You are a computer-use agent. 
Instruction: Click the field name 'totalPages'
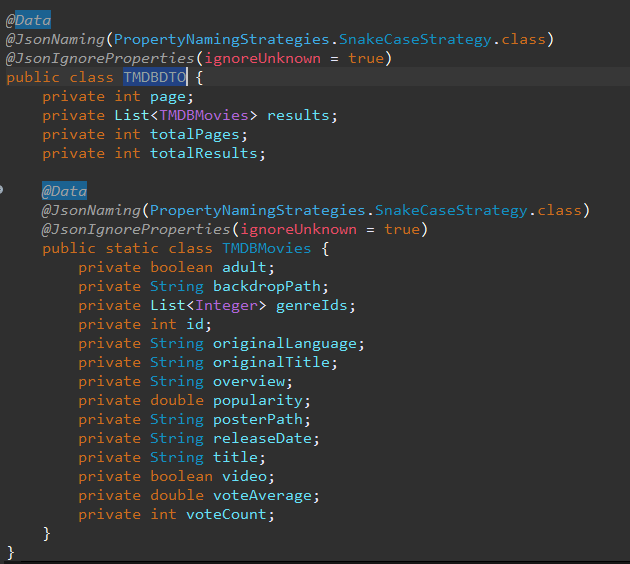pyautogui.click(x=195, y=135)
